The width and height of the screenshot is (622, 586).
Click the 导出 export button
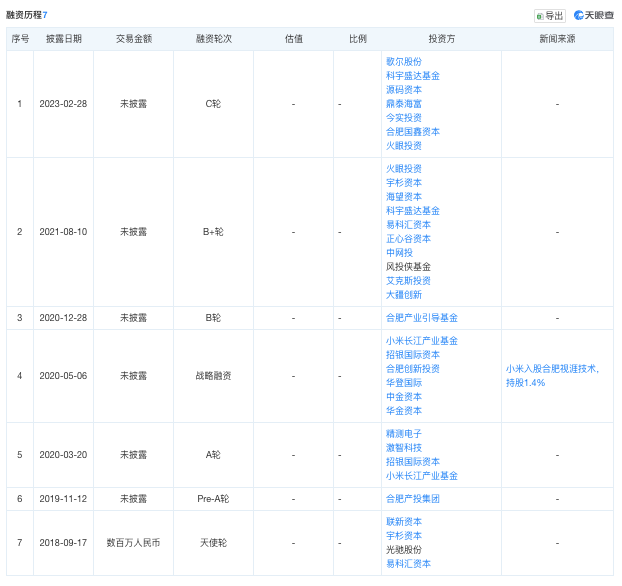click(550, 15)
